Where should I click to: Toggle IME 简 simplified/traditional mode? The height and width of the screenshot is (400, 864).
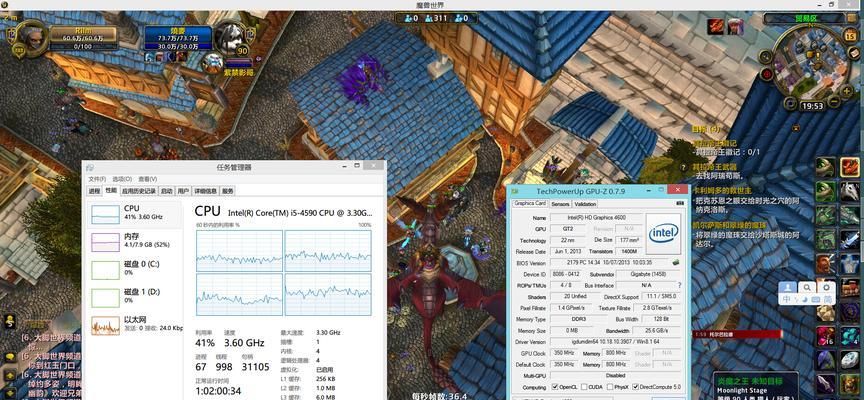[x=828, y=299]
